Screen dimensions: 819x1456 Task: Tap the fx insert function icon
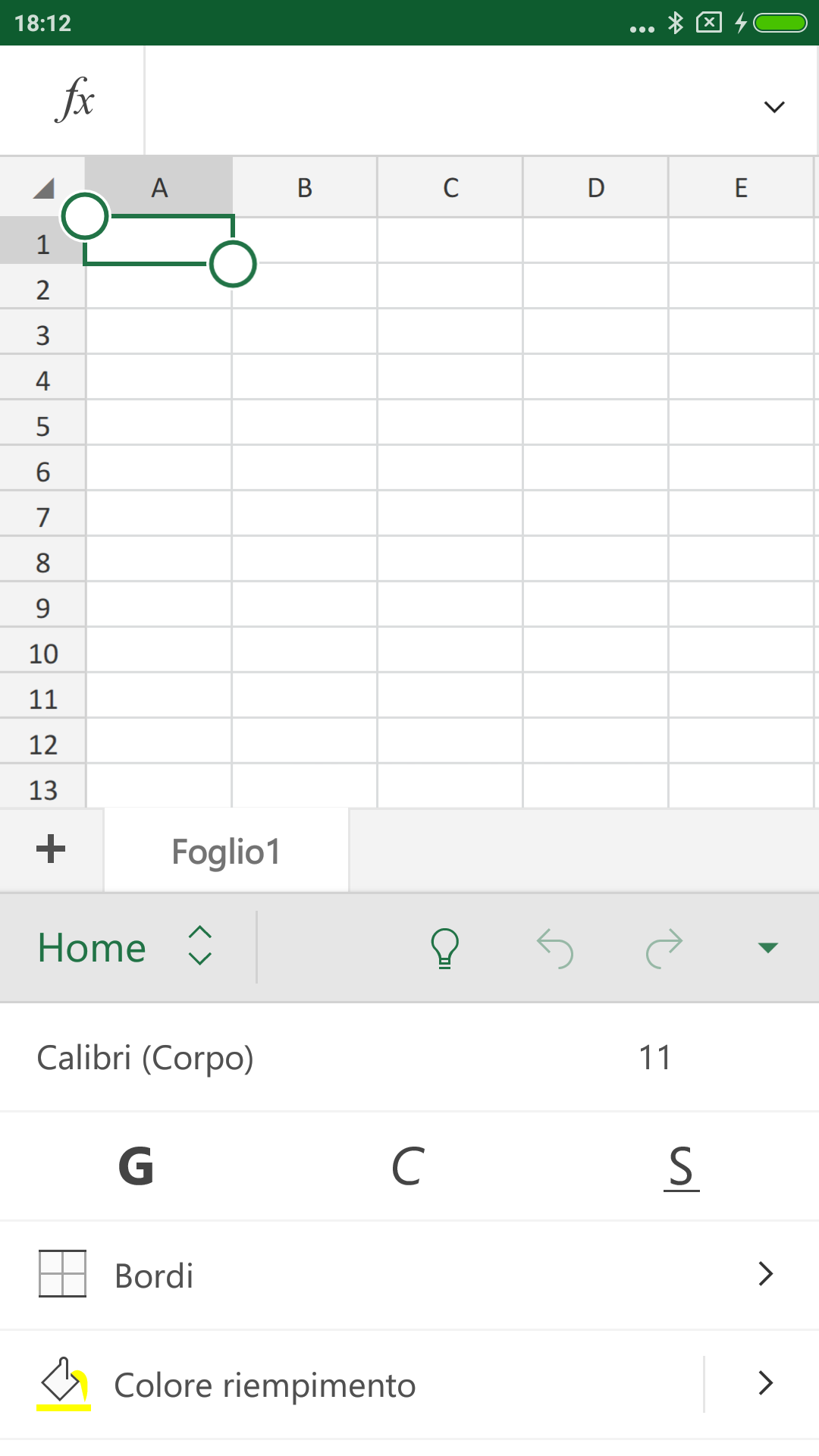click(x=74, y=99)
